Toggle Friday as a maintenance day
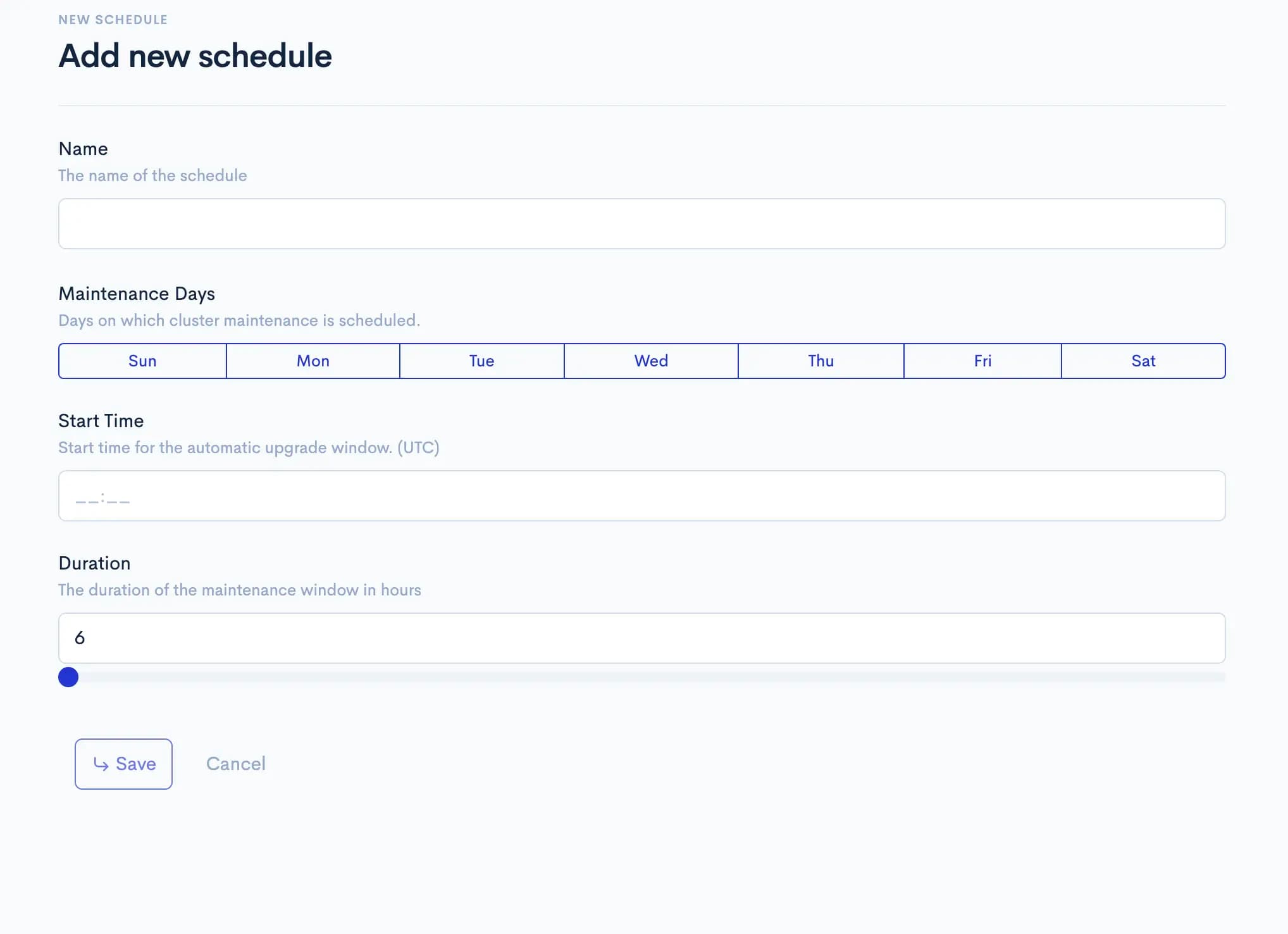Screen dimensions: 1288x934 click(982, 361)
